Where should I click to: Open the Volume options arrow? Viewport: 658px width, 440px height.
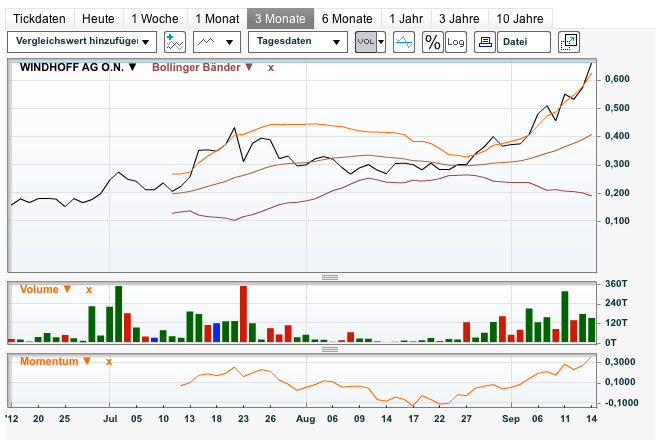67,289
